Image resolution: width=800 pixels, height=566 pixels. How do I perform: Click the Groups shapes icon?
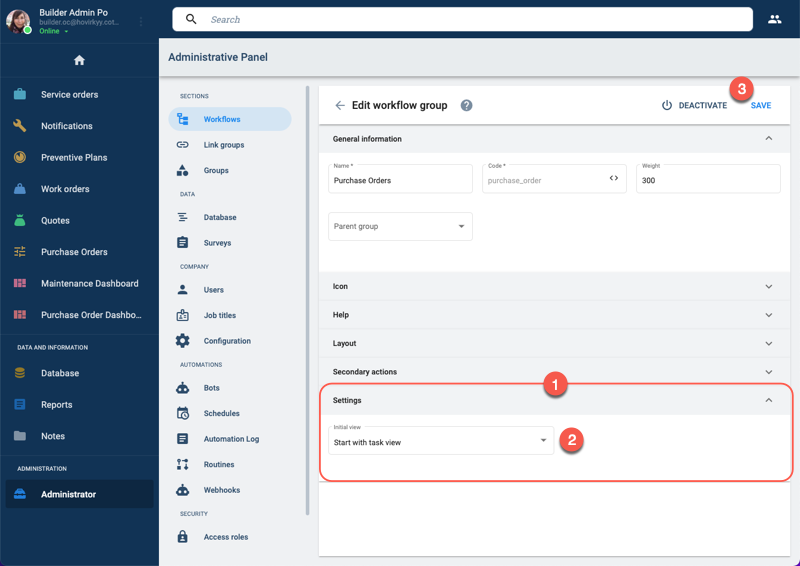183,170
